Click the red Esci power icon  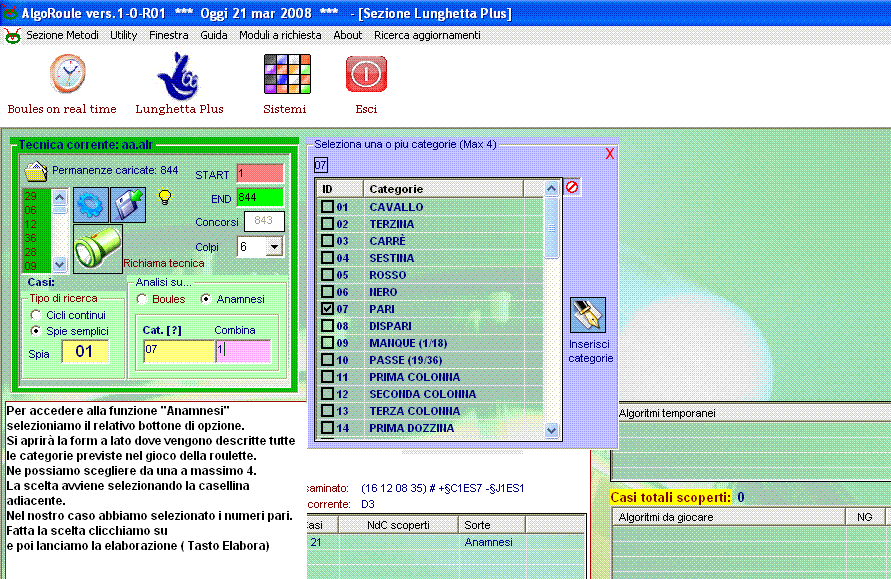366,74
